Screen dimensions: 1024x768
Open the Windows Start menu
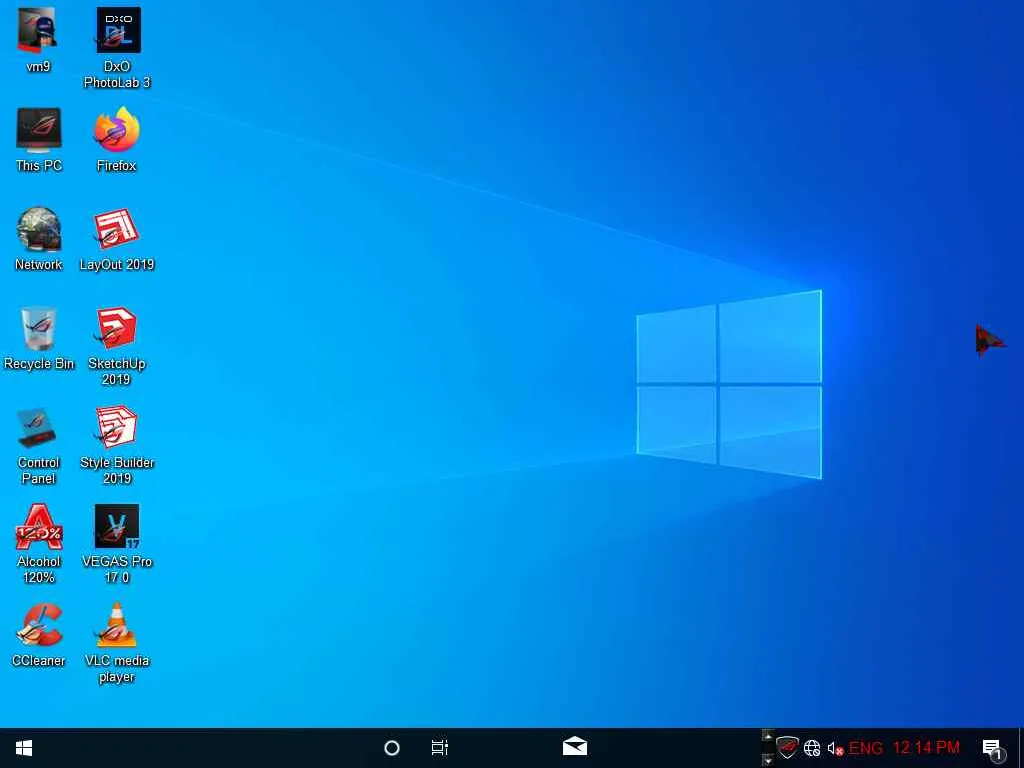(24, 748)
